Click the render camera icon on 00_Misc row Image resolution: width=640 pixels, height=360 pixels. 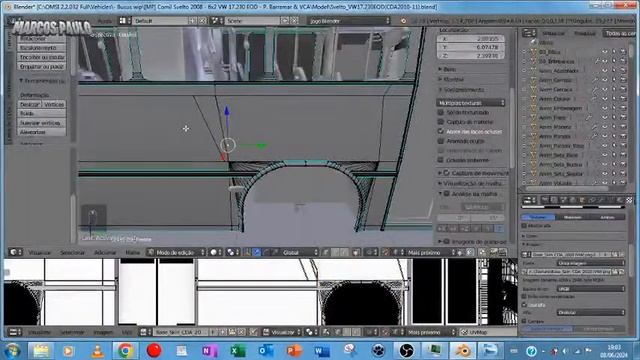623,52
